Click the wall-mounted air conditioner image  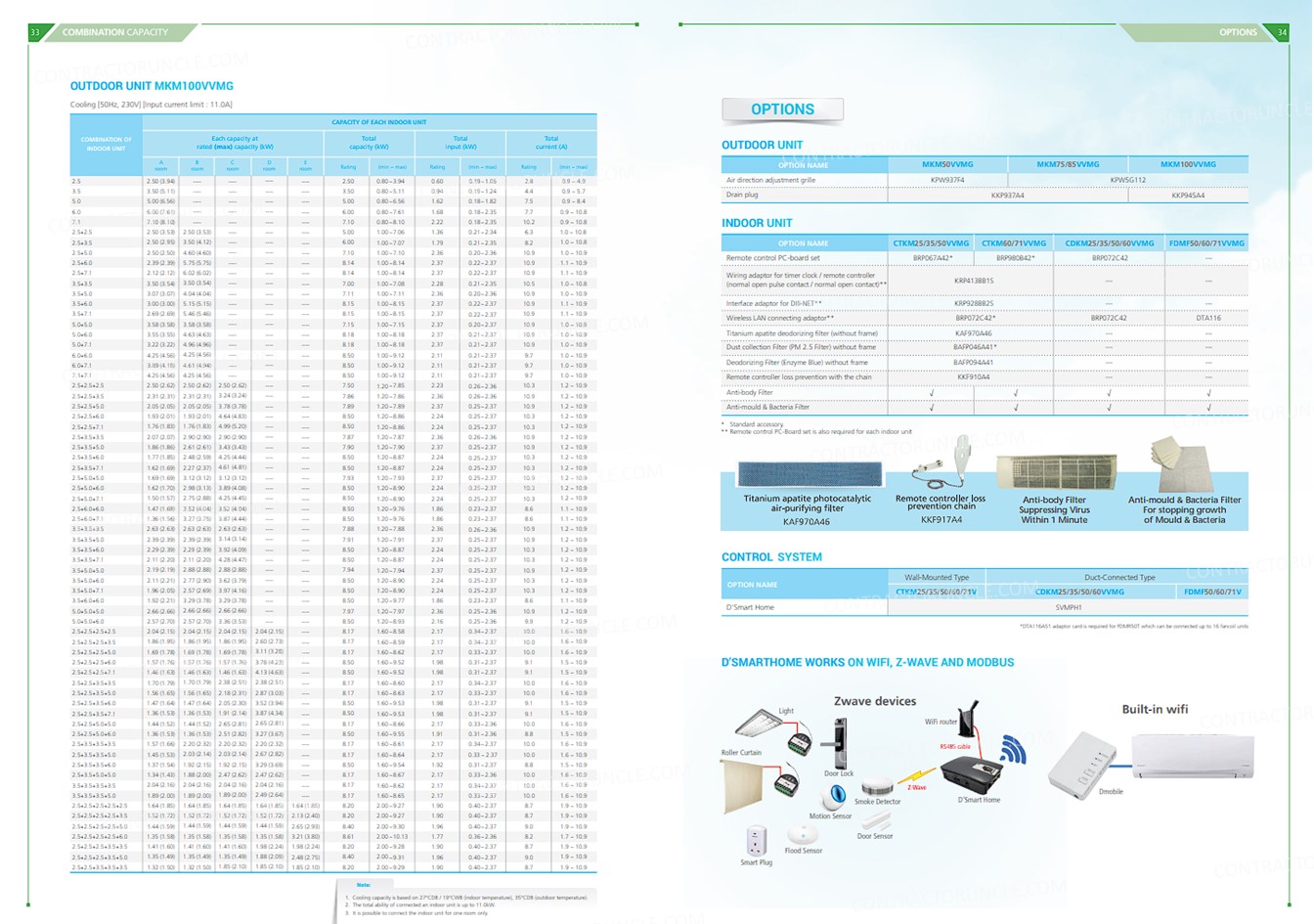tap(1193, 756)
